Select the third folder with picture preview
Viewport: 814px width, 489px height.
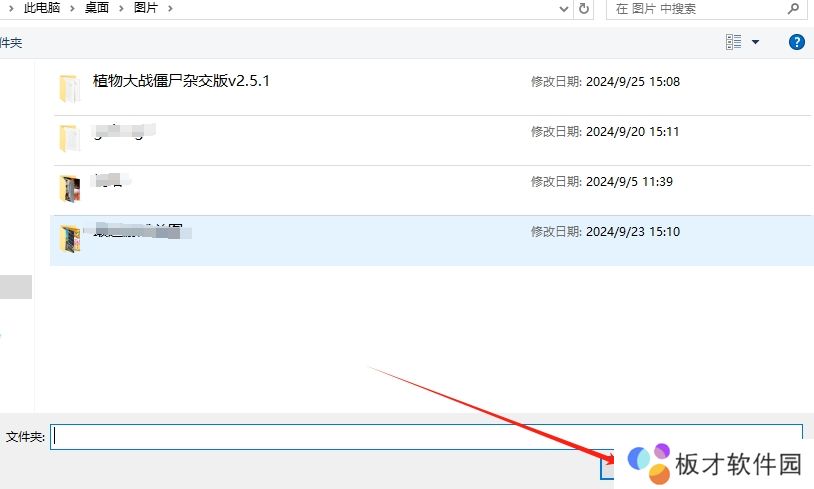coord(69,188)
